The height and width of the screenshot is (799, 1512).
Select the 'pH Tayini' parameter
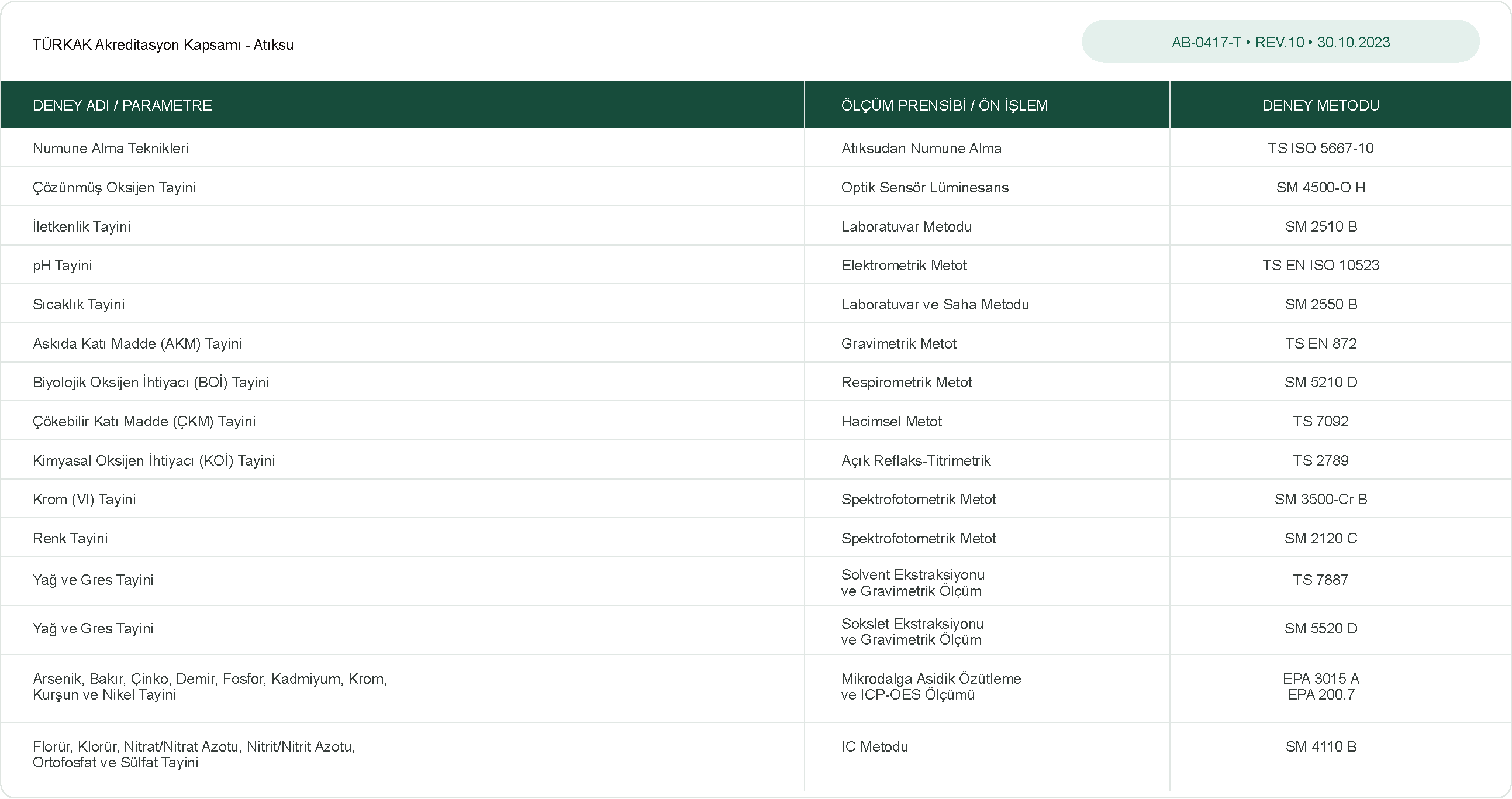pyautogui.click(x=62, y=266)
